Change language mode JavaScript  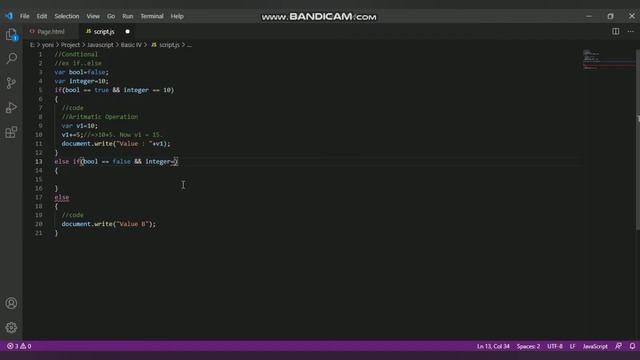point(595,346)
